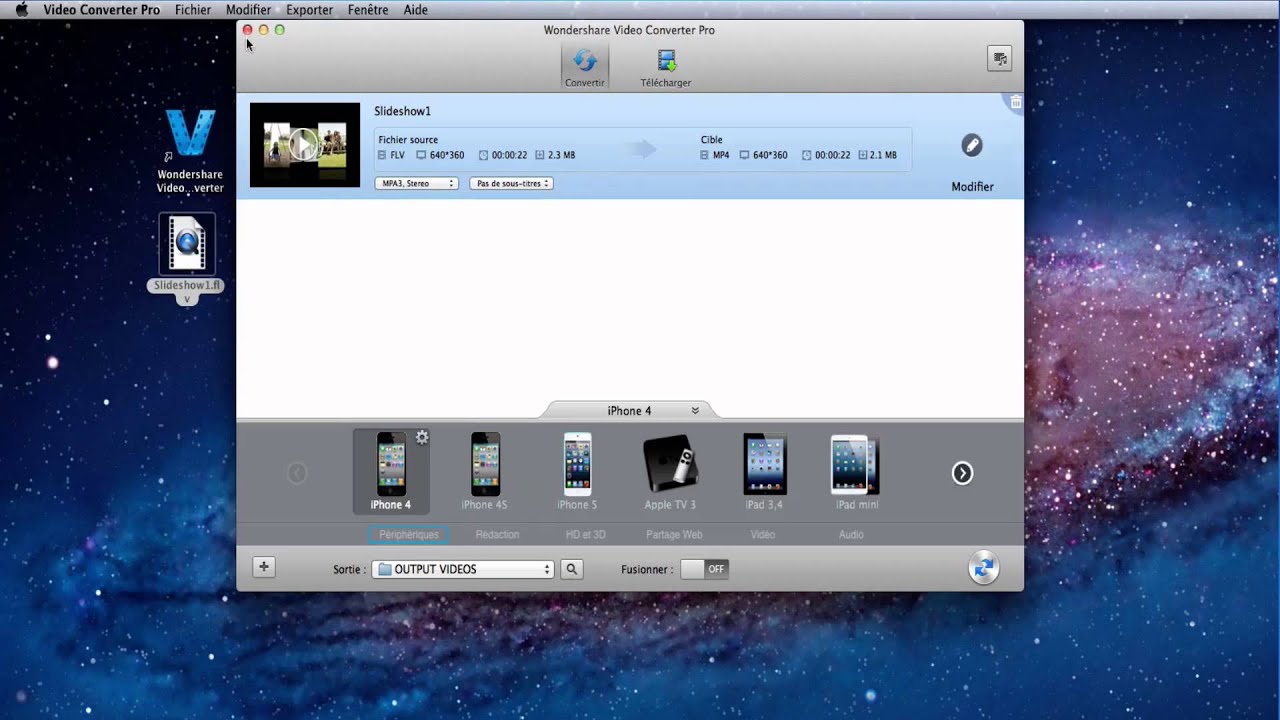Open the Aide menu
Image resolution: width=1280 pixels, height=720 pixels.
[415, 10]
